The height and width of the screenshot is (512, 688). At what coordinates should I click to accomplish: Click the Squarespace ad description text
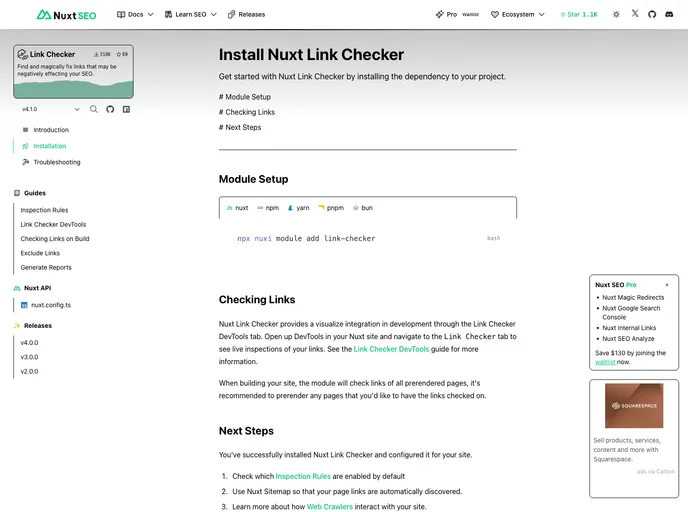[627, 450]
